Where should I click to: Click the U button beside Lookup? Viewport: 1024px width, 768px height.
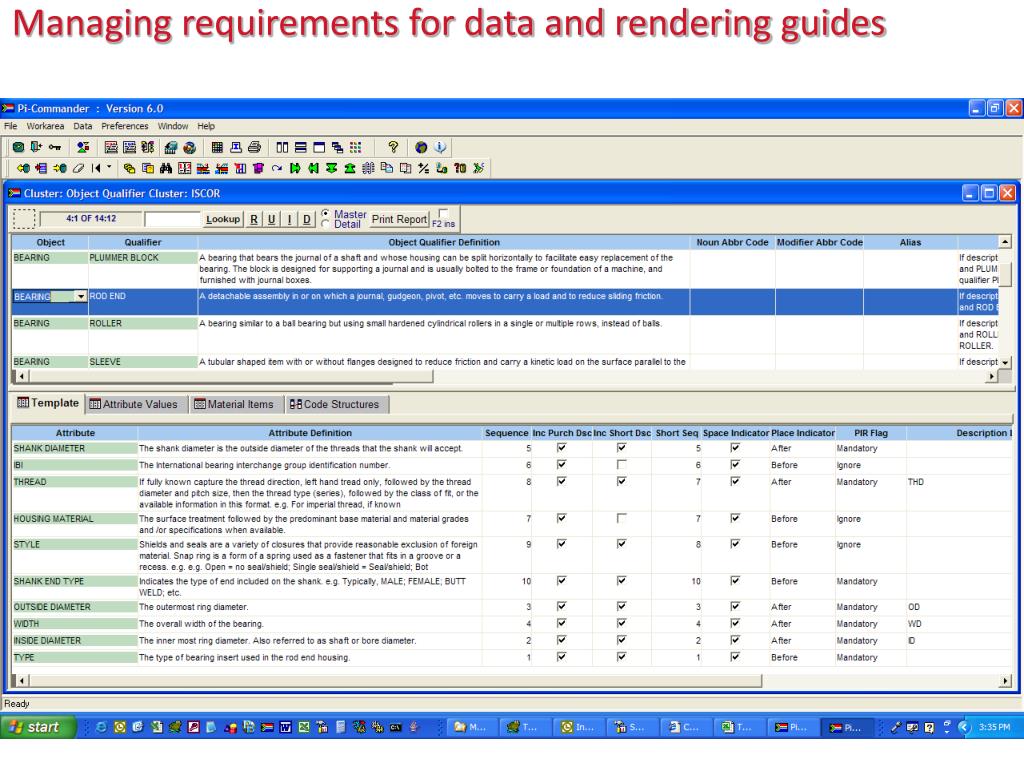coord(272,219)
